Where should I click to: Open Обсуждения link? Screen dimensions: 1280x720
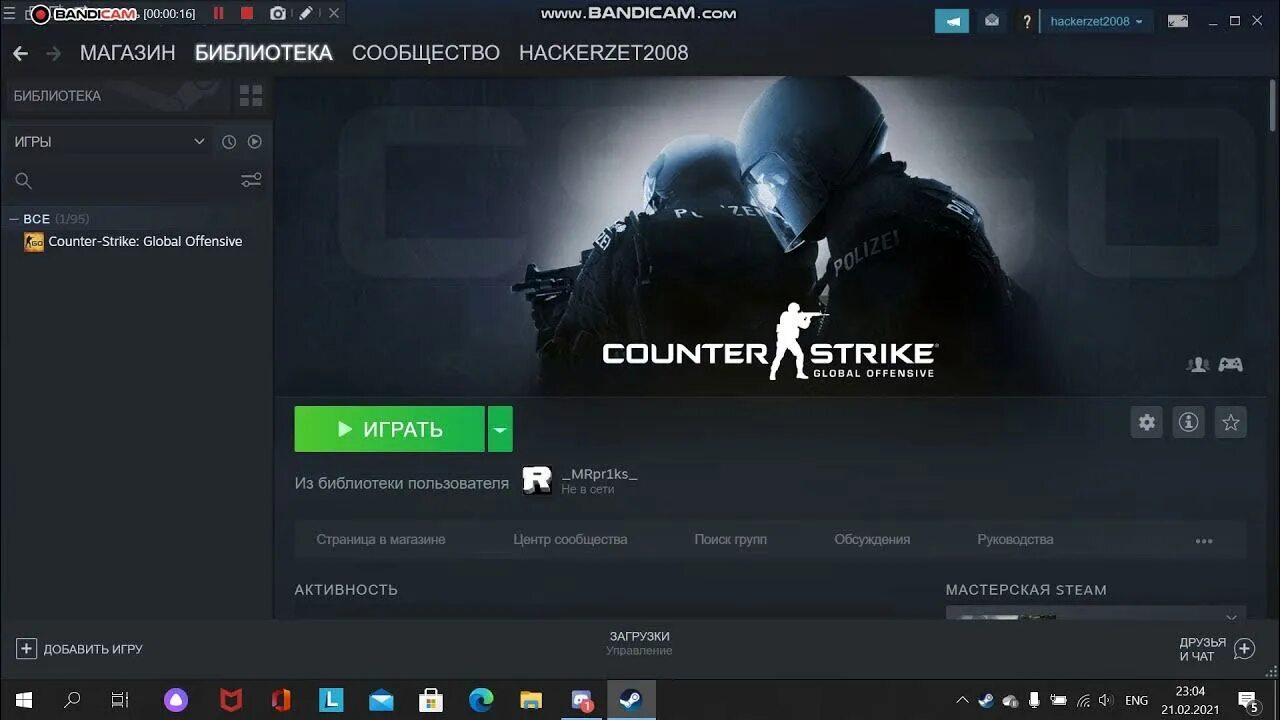872,539
